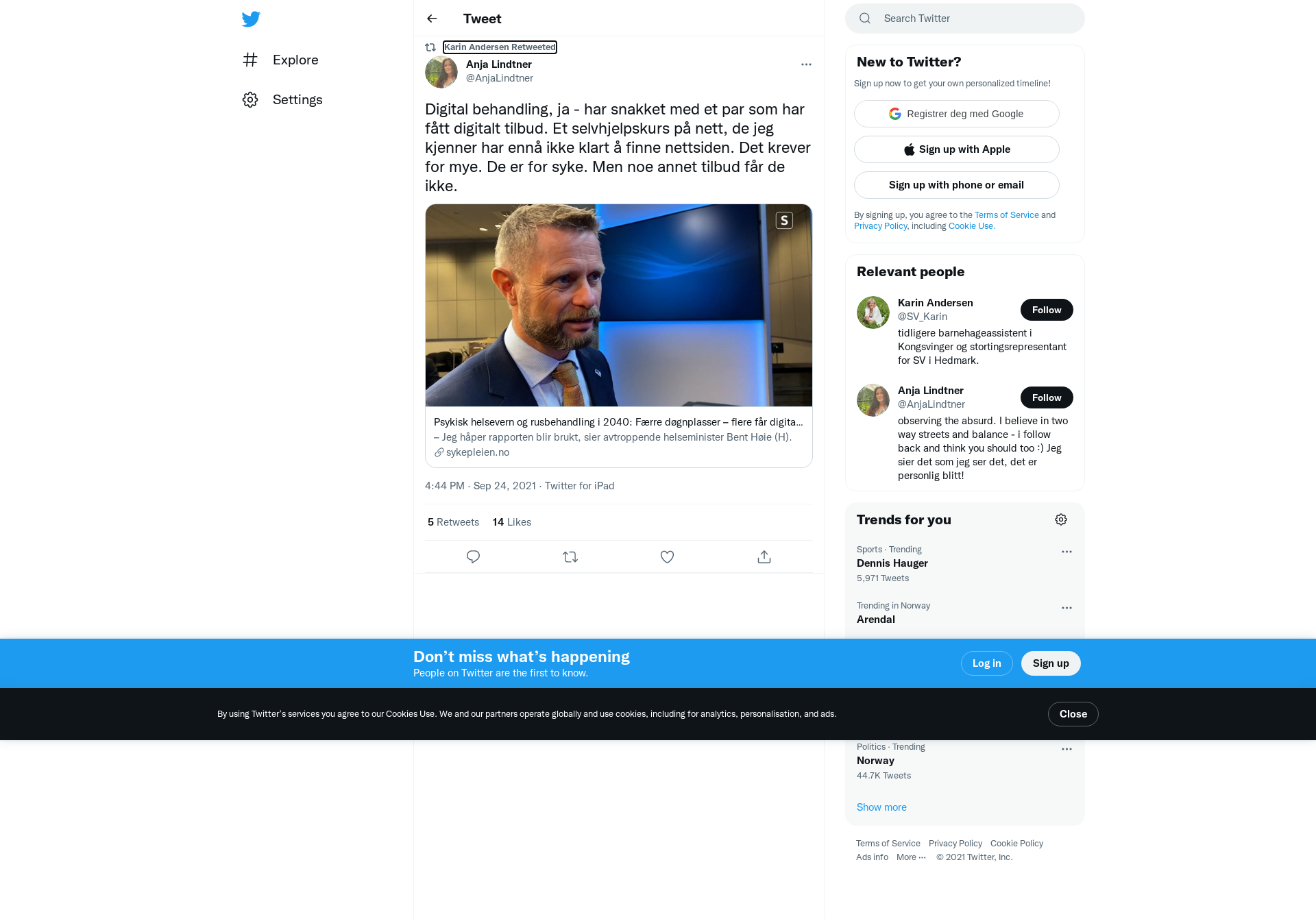Click the Twitter bird logo

click(x=251, y=19)
